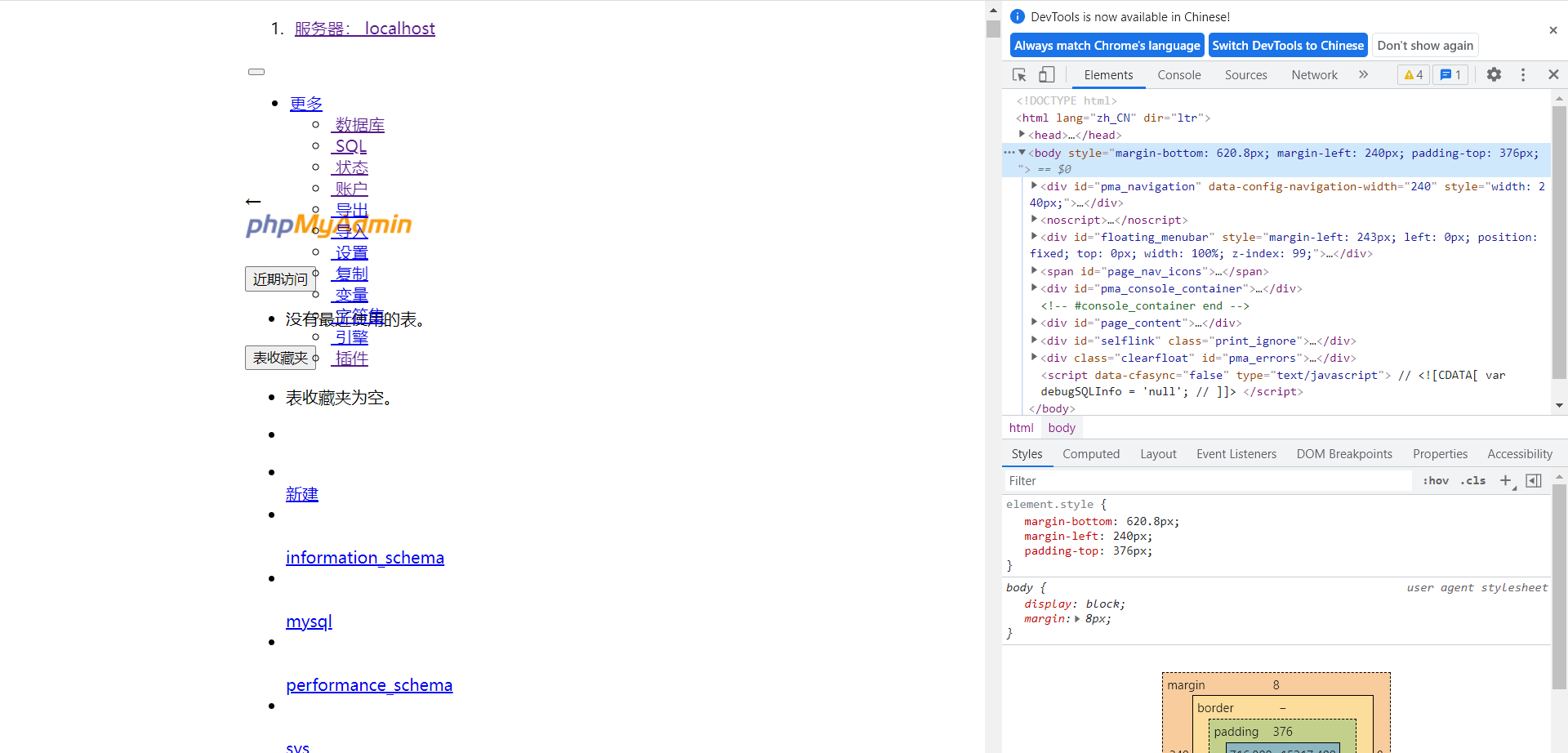
Task: Open the 新建 database link
Action: click(302, 494)
